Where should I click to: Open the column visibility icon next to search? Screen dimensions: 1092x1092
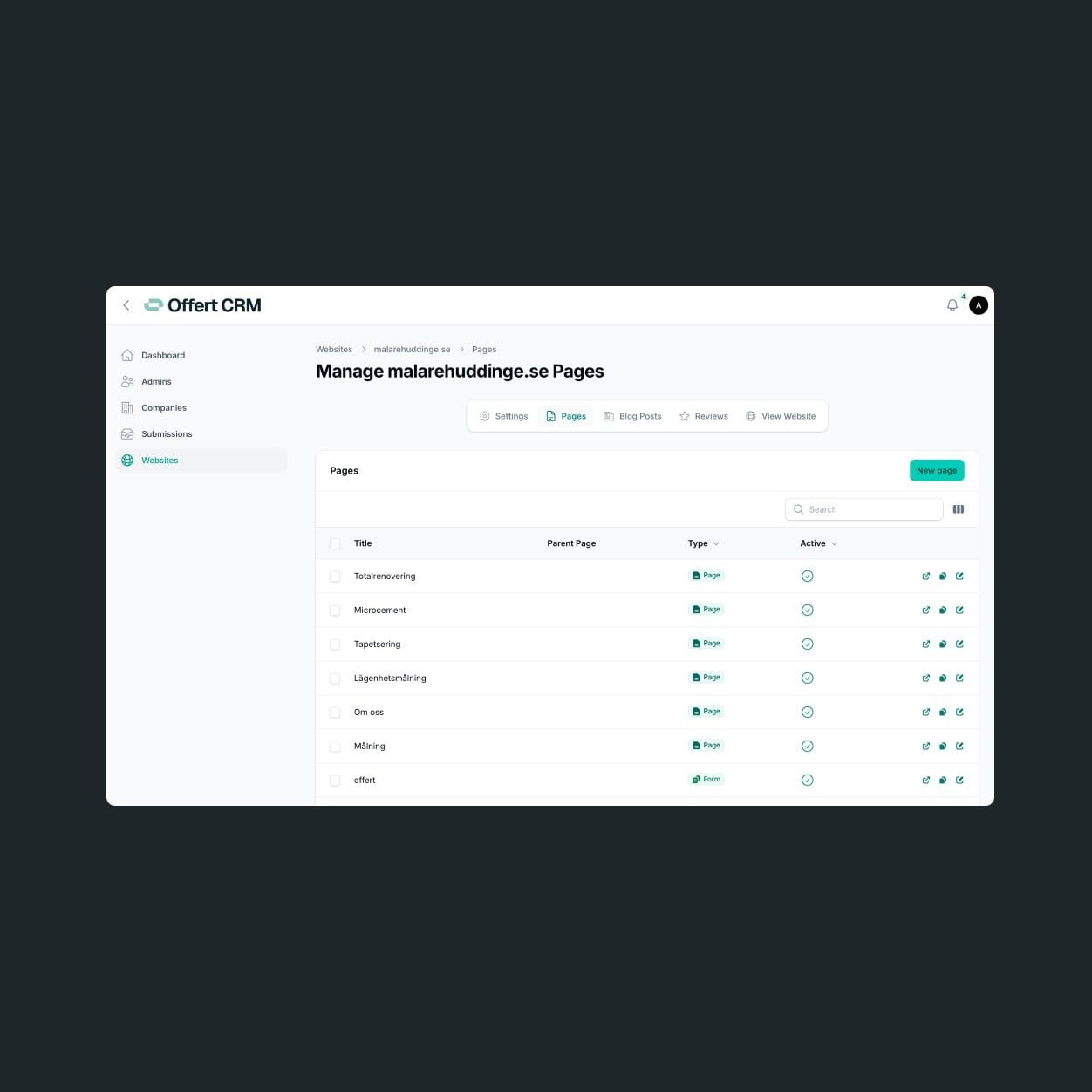959,508
